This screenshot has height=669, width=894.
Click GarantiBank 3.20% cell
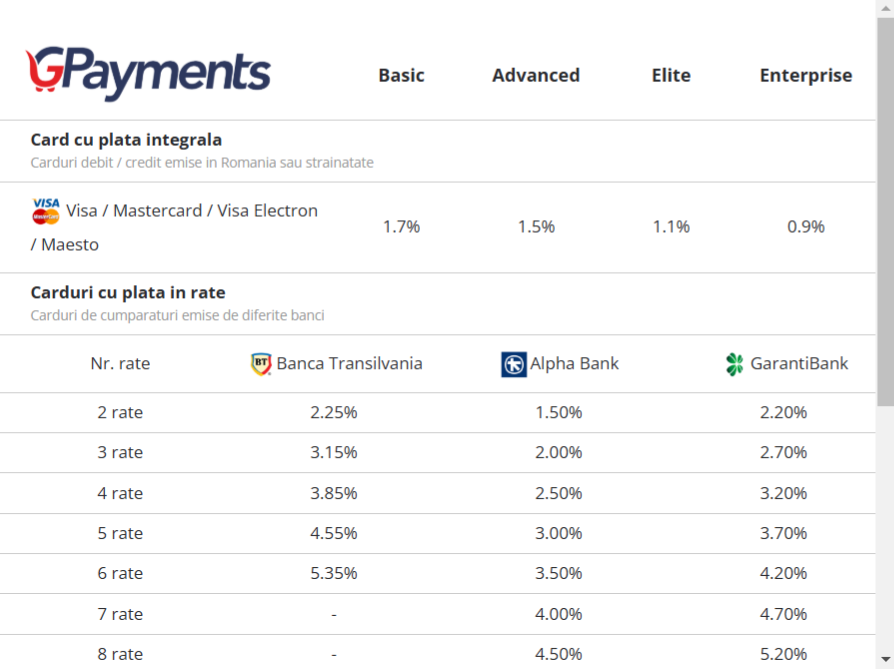[783, 493]
